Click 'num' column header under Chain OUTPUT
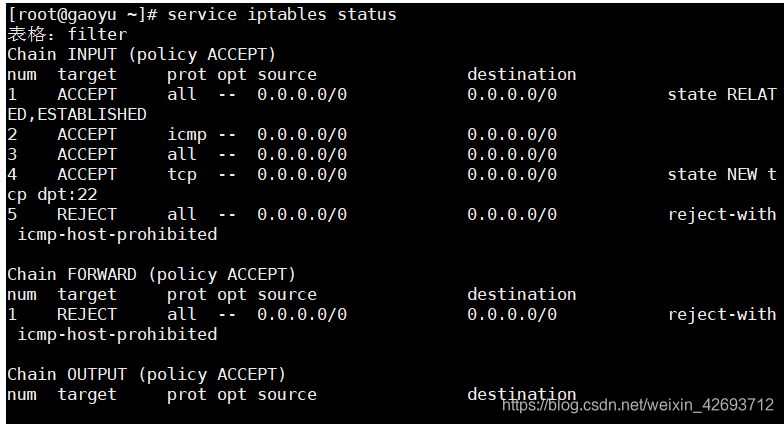 coord(22,394)
